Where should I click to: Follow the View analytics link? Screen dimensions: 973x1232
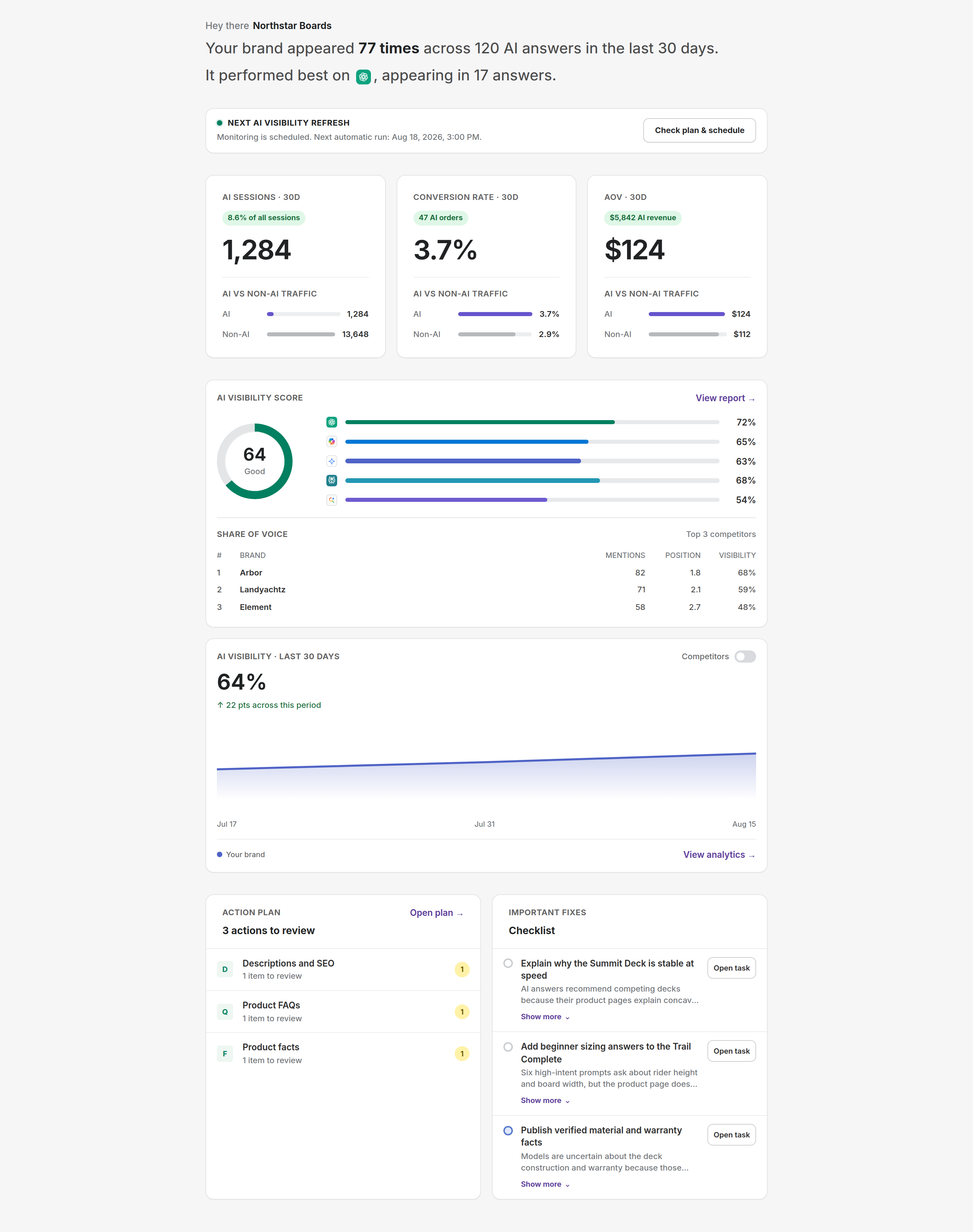pos(720,854)
